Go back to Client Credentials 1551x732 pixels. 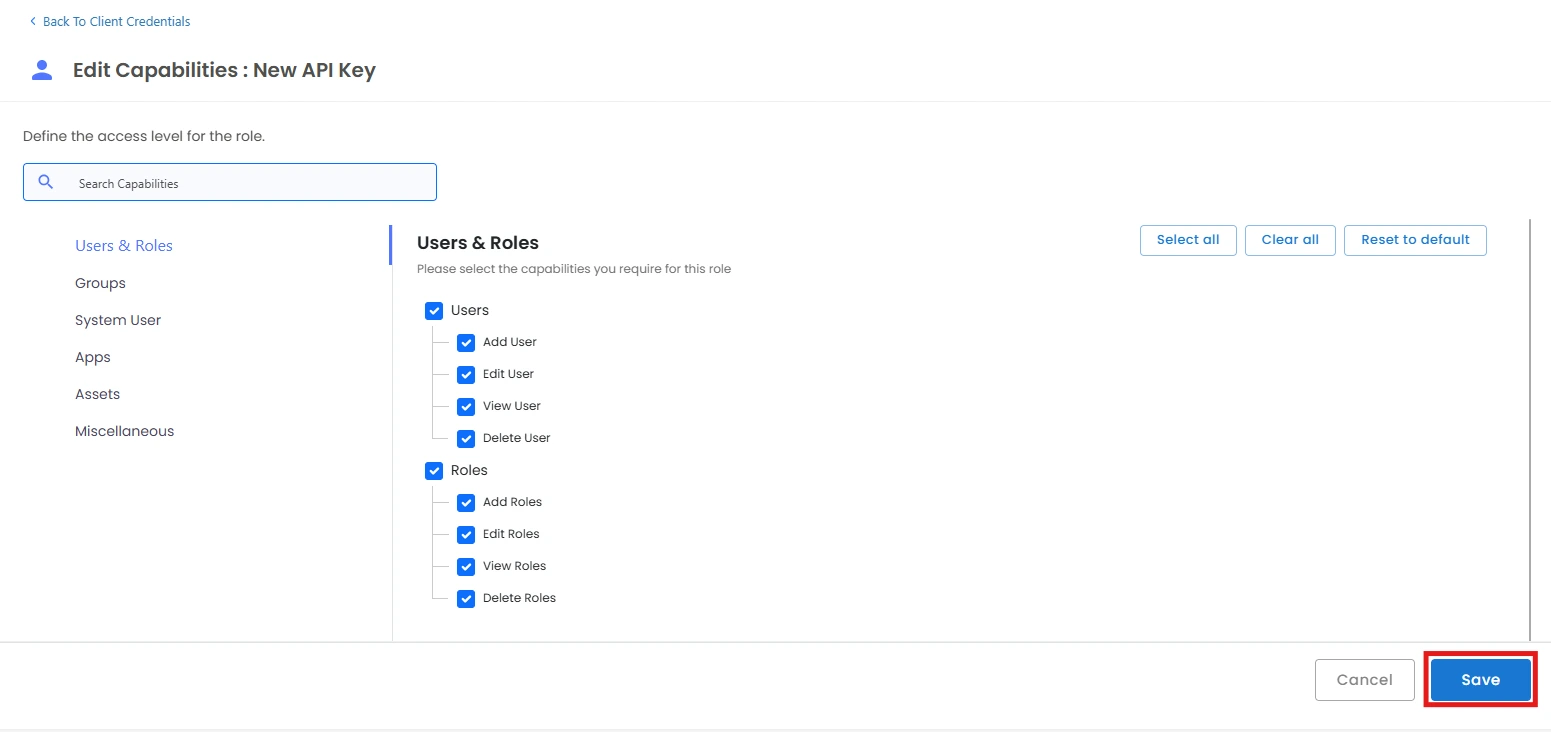[x=116, y=21]
